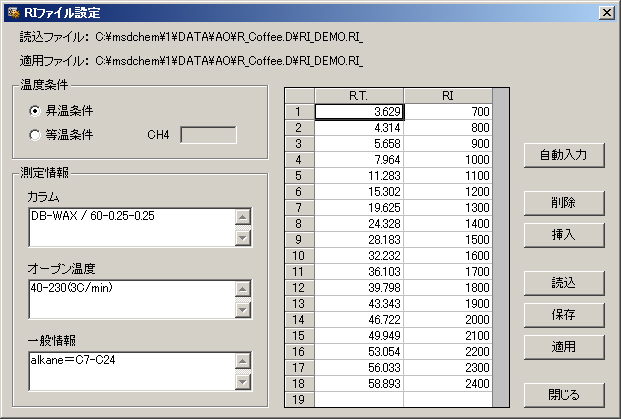The image size is (621, 419).
Task: Select R.T. cell 11.283
Action: [x=359, y=175]
